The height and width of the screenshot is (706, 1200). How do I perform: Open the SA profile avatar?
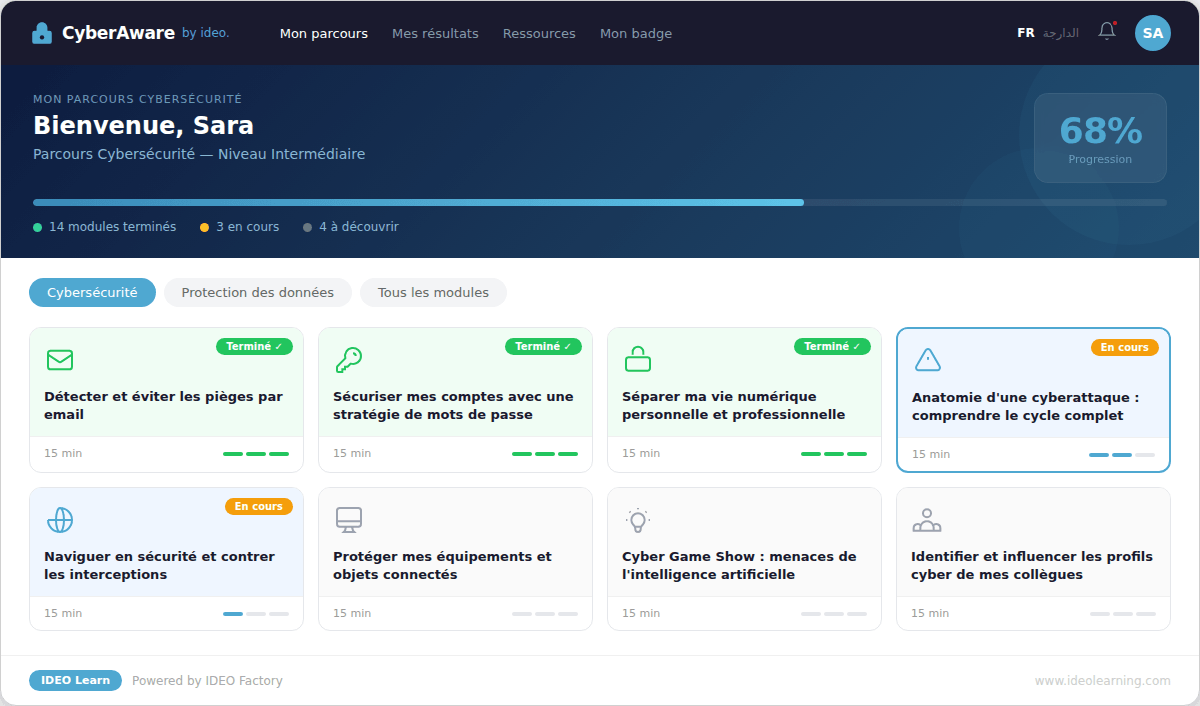[x=1152, y=32]
